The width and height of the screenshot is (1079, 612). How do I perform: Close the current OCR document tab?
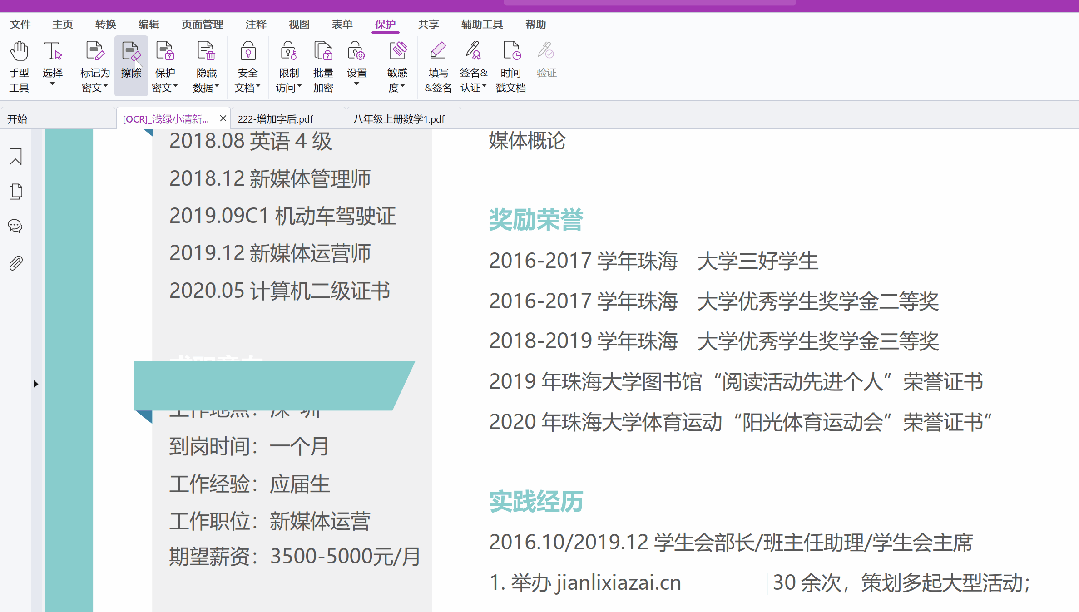223,118
